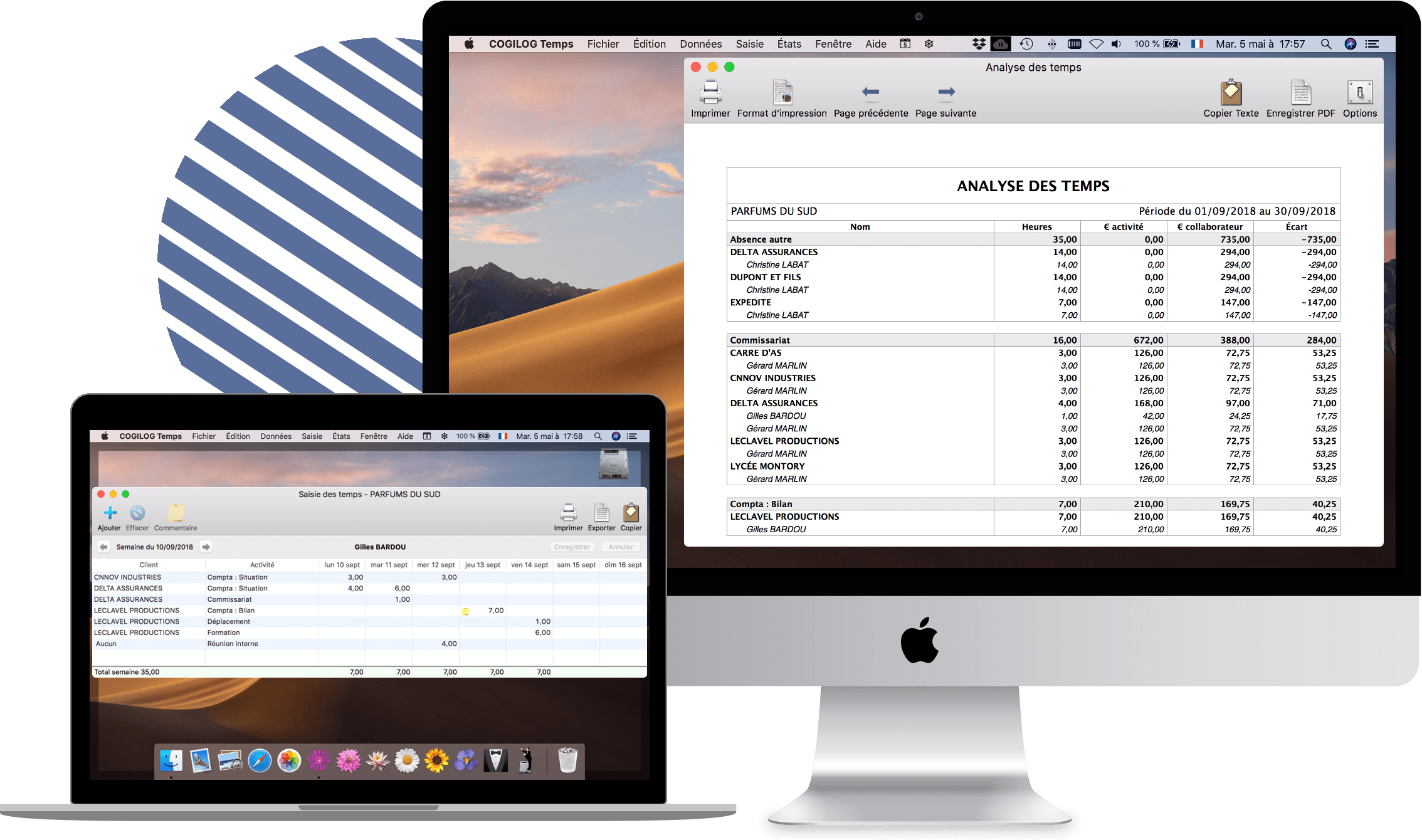This screenshot has width=1422, height=840.
Task: Open the Options switch icon
Action: (x=1359, y=92)
